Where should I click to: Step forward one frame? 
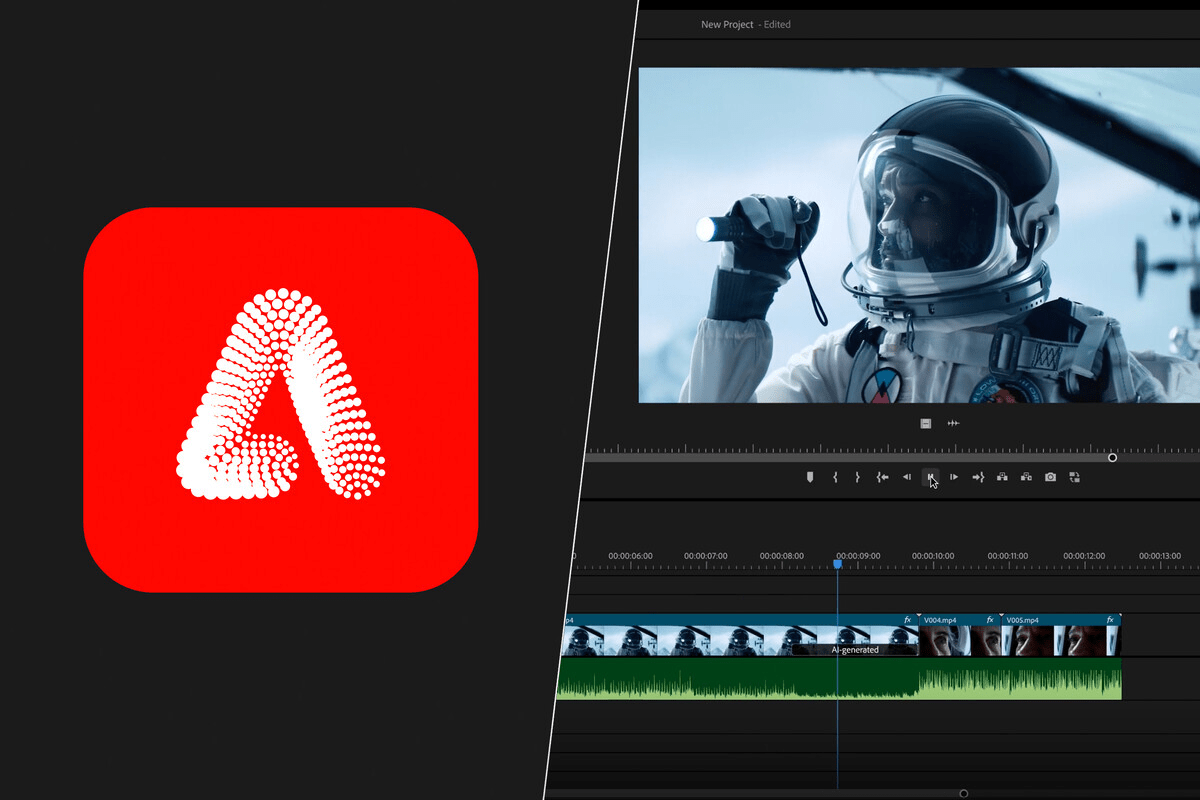pos(954,478)
